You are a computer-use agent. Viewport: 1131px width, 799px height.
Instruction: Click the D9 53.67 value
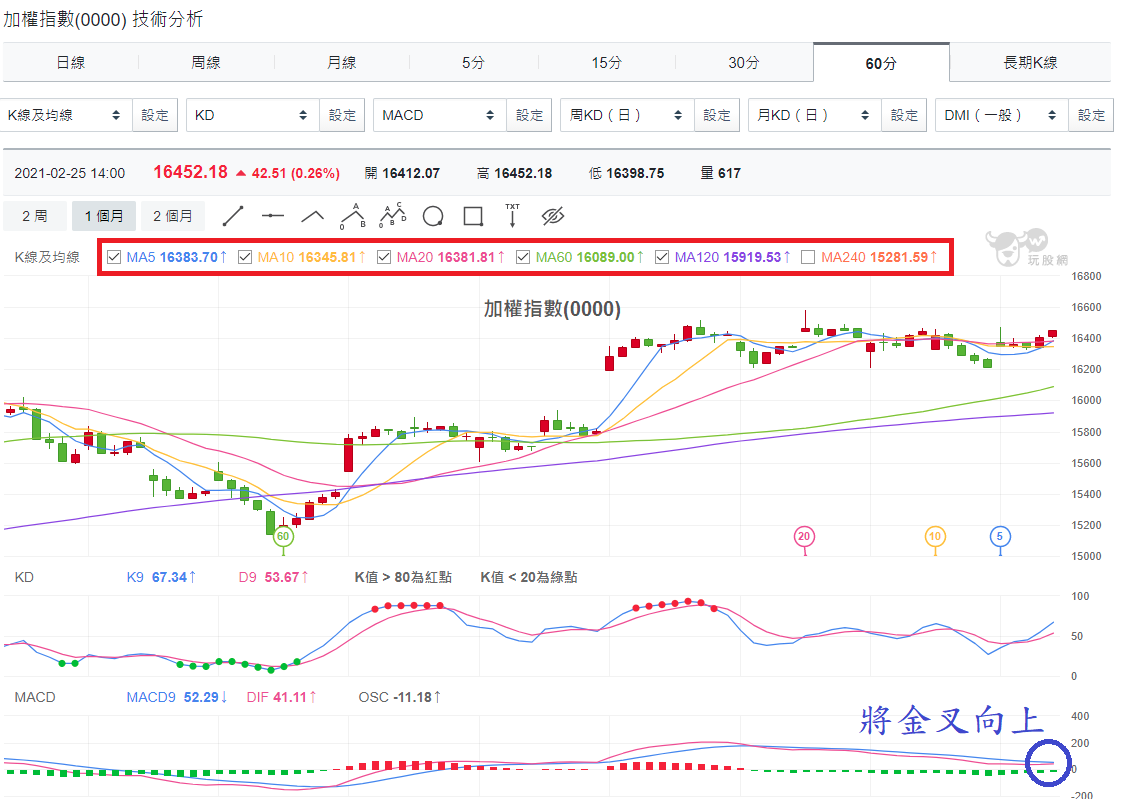tap(273, 577)
